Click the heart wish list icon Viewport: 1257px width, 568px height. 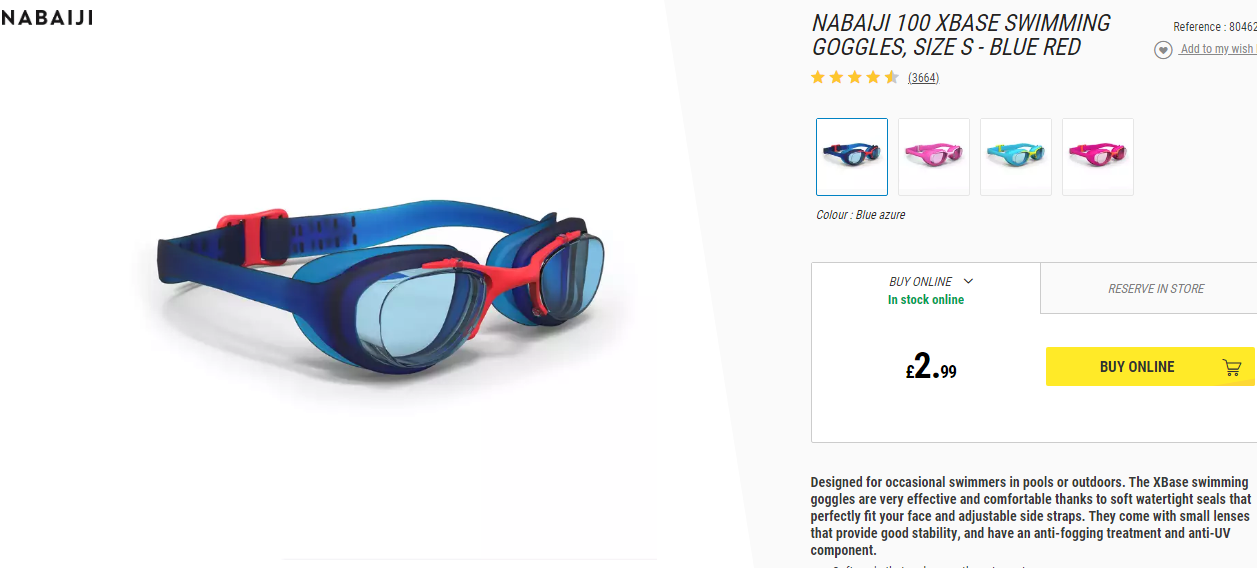pyautogui.click(x=1163, y=50)
